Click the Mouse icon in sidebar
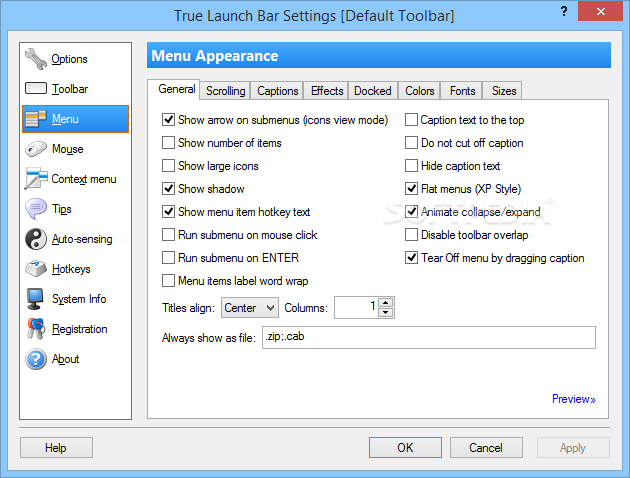The width and height of the screenshot is (630, 478). [x=36, y=149]
